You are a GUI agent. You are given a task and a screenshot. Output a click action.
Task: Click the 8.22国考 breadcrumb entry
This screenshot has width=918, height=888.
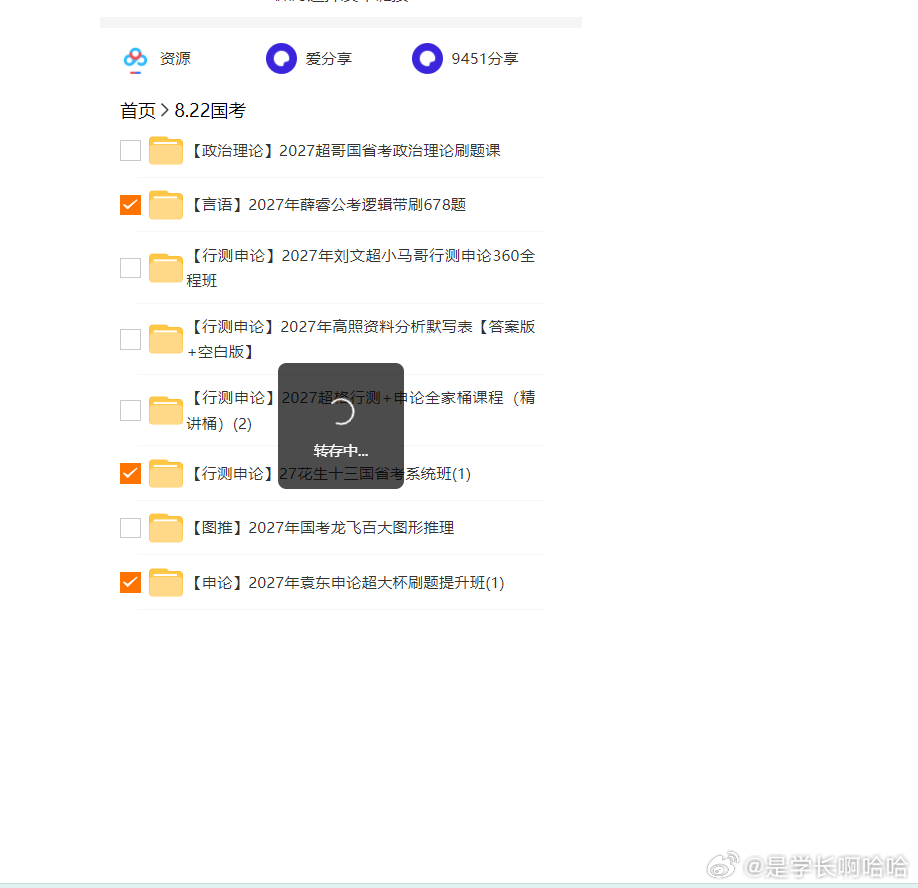pos(210,111)
